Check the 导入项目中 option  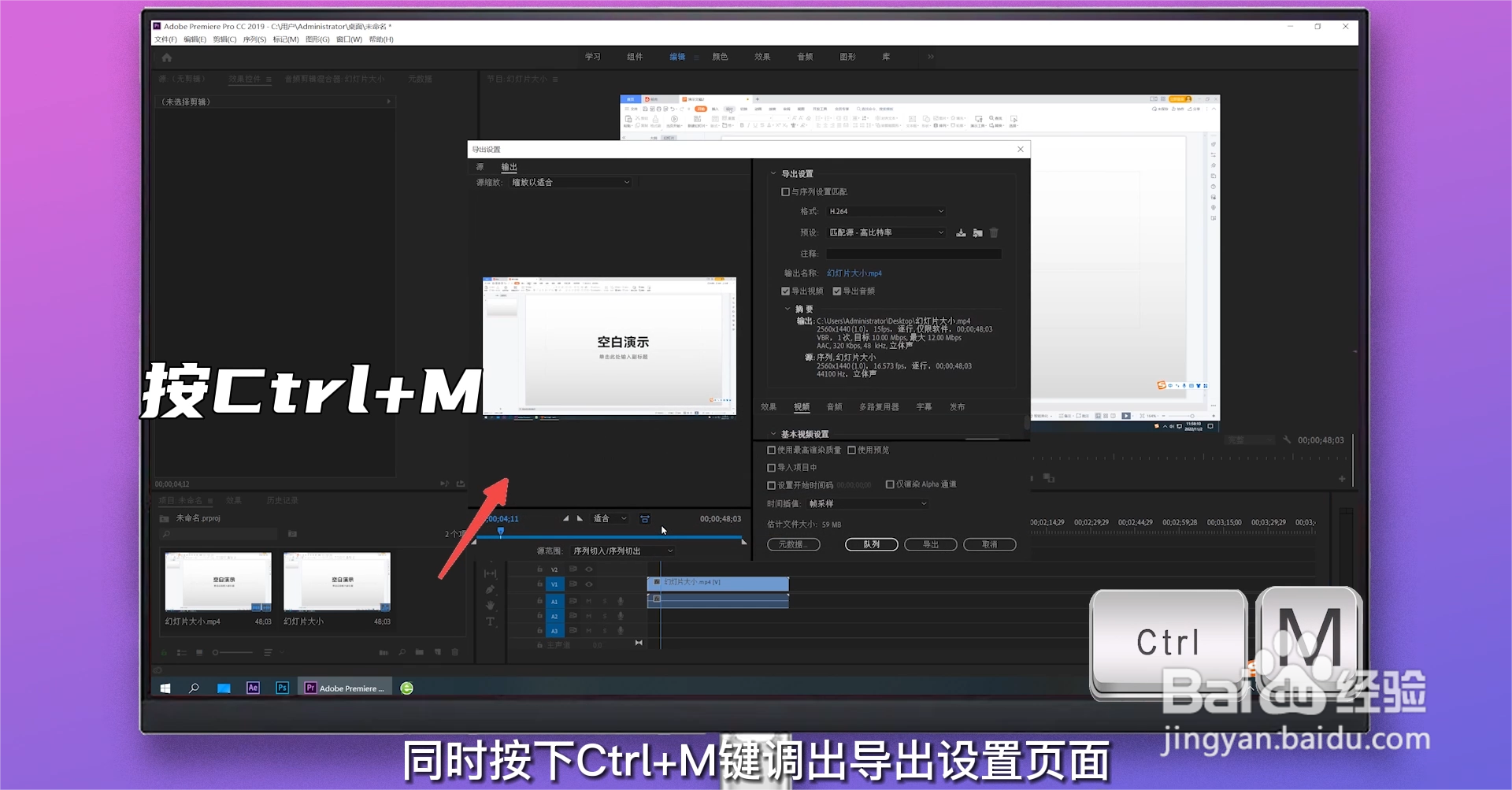tap(772, 468)
